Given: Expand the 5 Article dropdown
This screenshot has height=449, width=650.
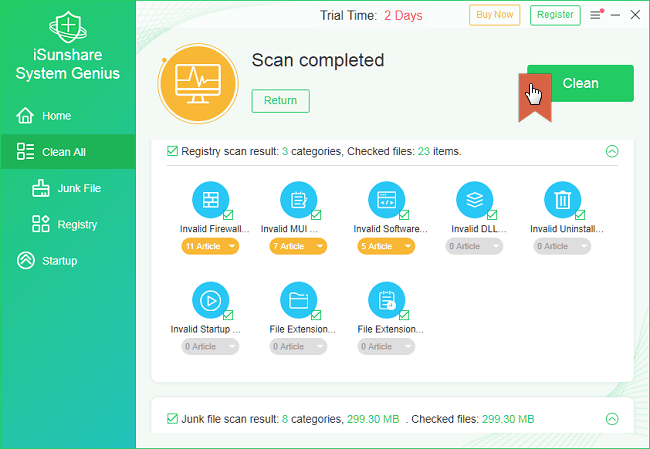Looking at the screenshot, I should pos(386,246).
